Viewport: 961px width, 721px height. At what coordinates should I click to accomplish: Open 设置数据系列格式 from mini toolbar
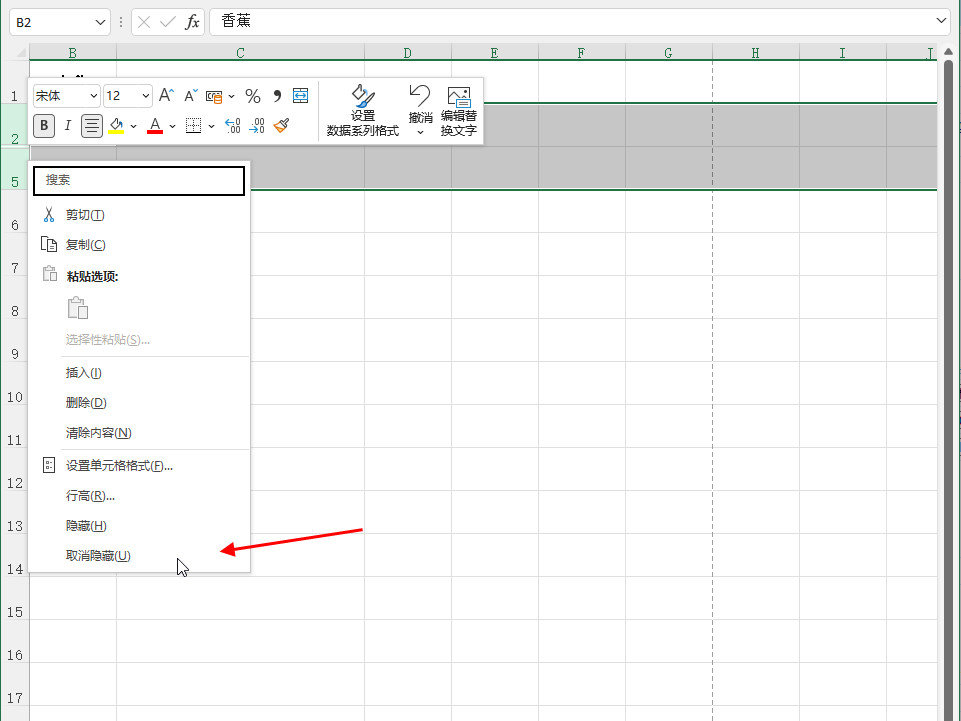point(363,110)
